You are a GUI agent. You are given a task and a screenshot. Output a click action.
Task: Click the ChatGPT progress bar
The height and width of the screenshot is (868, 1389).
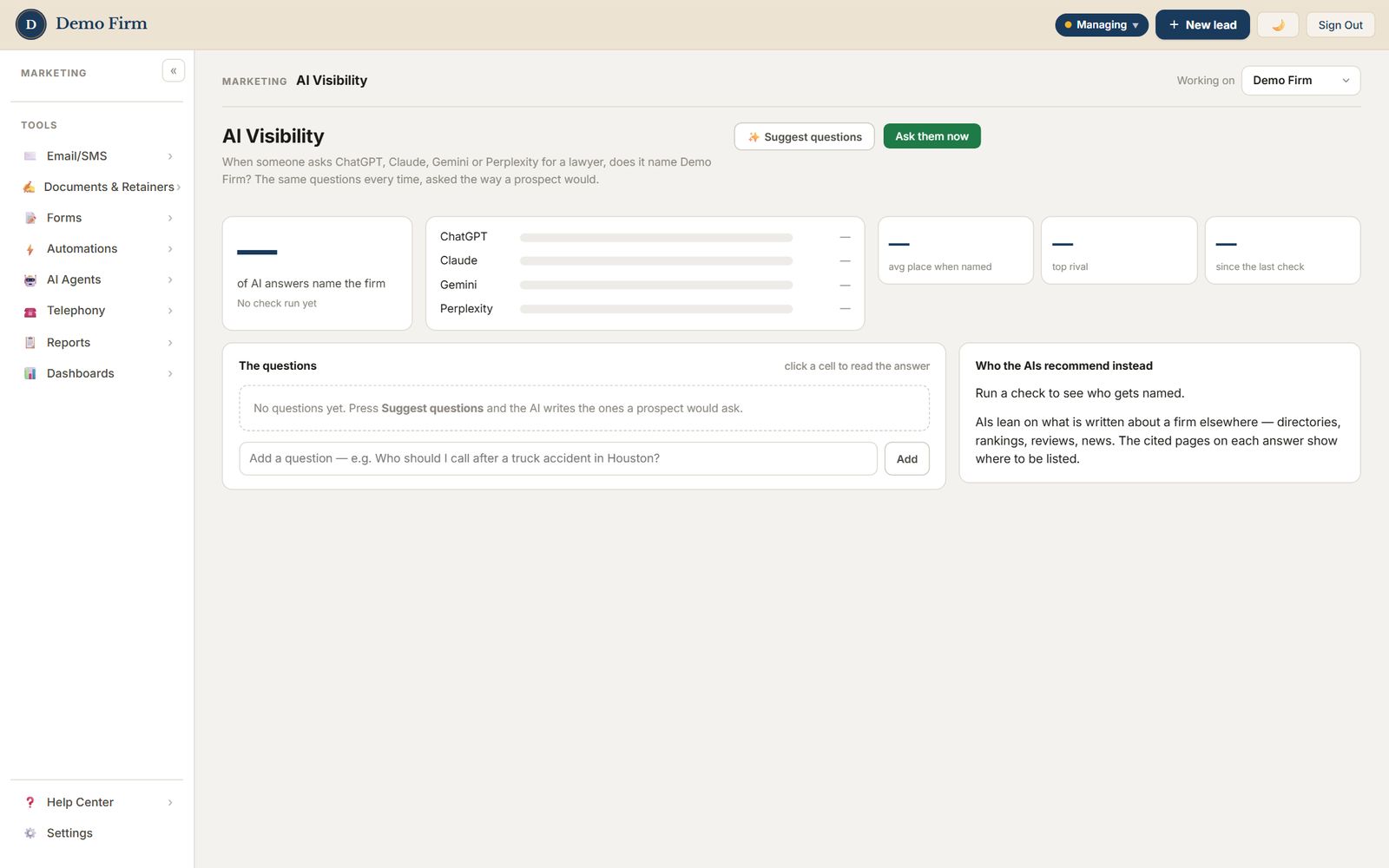point(656,237)
